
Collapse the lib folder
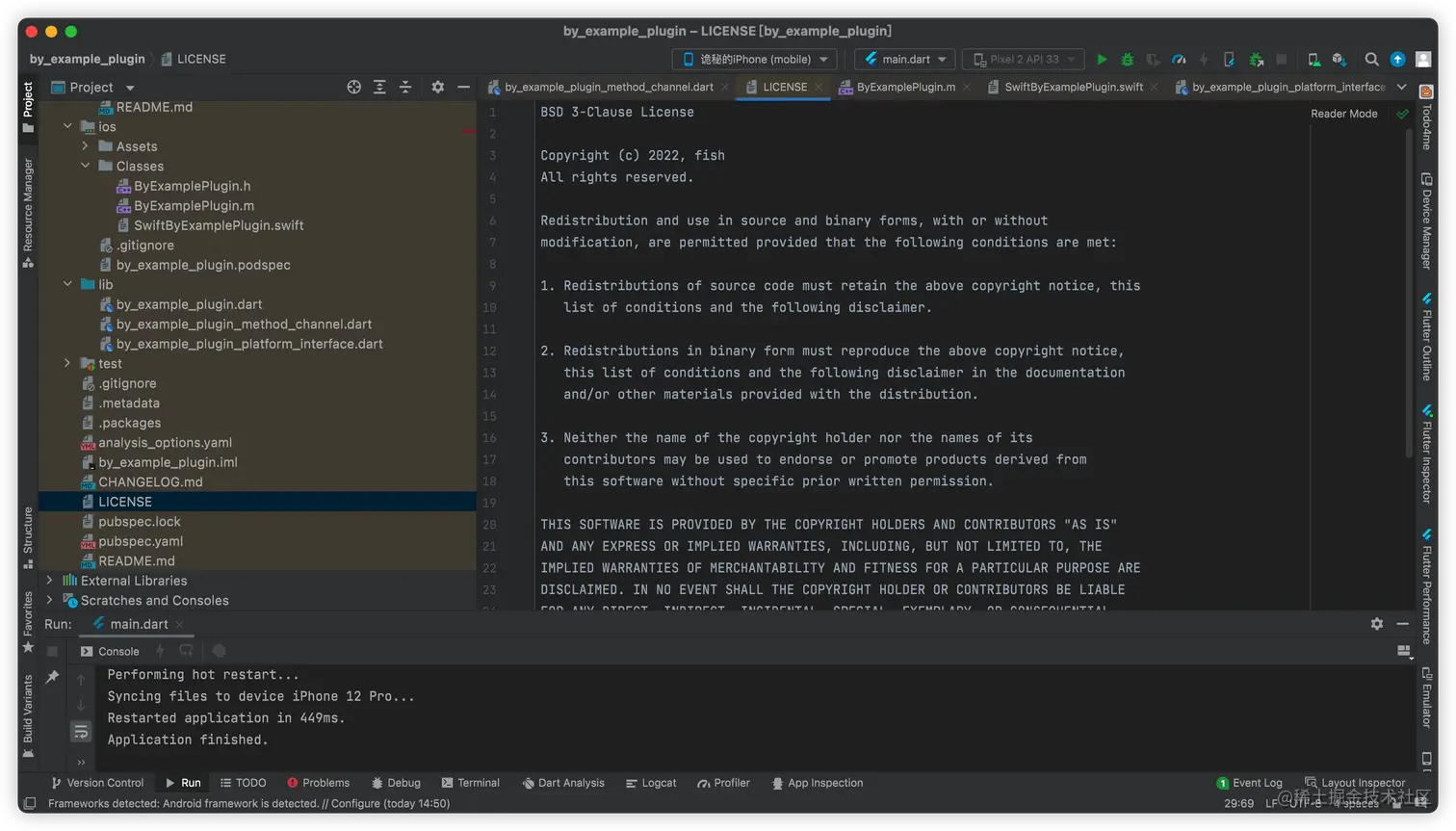tap(67, 284)
